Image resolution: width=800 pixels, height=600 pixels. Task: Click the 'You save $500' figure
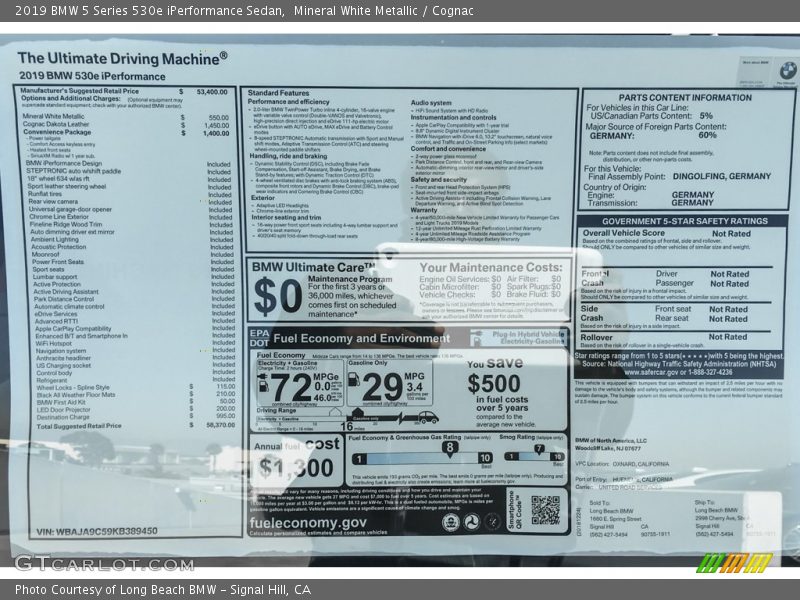point(494,376)
